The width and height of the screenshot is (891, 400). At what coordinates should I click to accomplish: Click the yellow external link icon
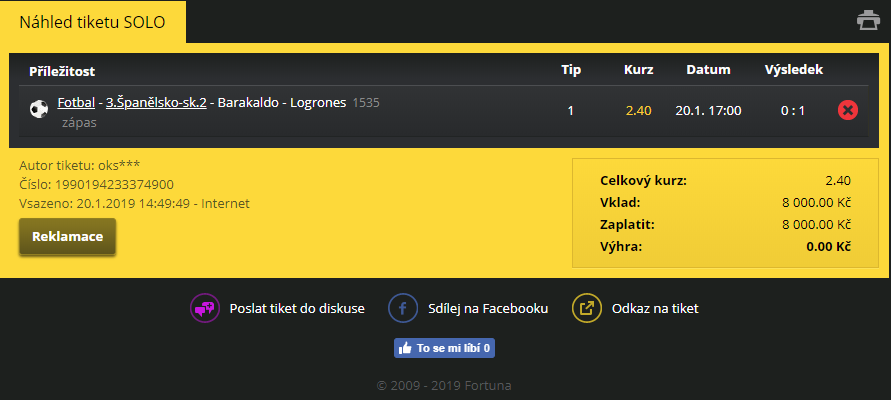586,309
